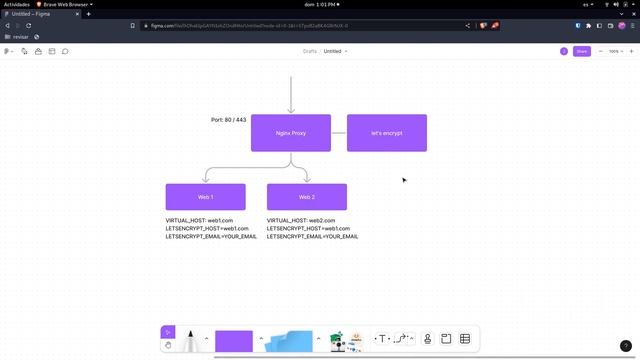Expand the shapes options chevron
Screen dimensions: 640x360
pos(261,338)
